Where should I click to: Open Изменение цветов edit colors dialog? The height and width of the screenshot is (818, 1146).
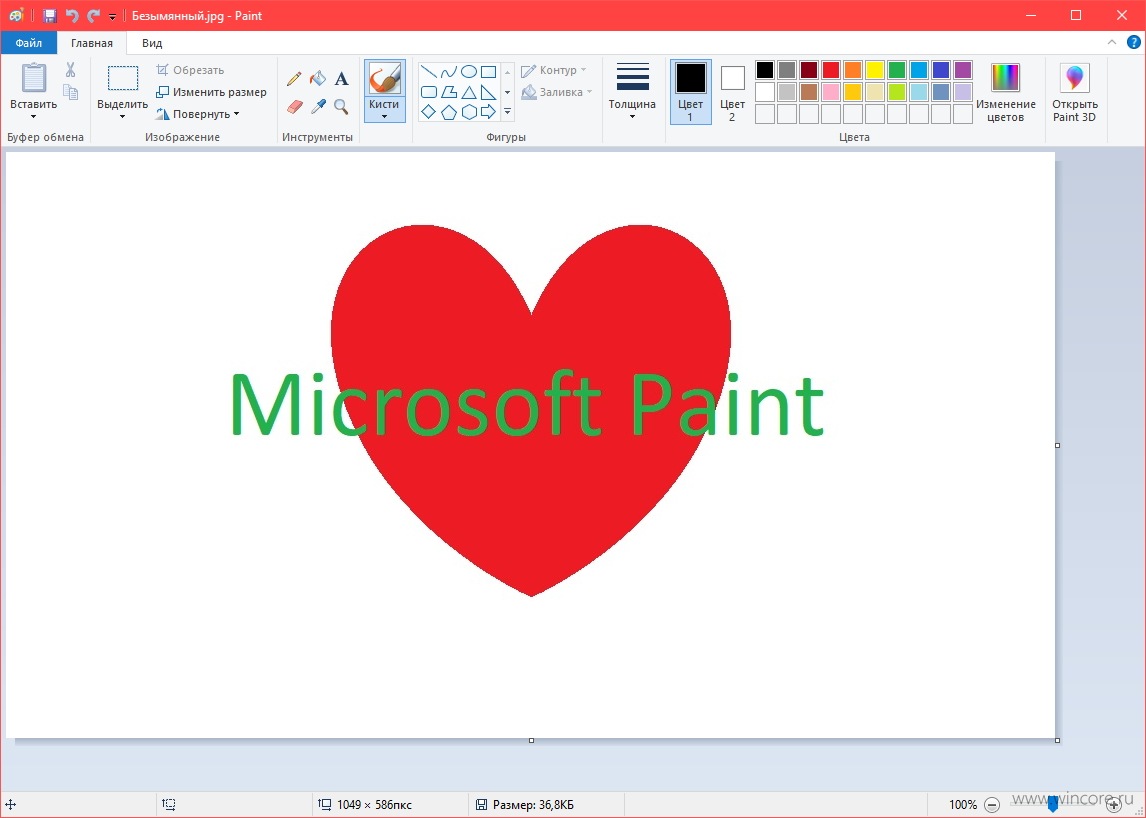click(1006, 92)
